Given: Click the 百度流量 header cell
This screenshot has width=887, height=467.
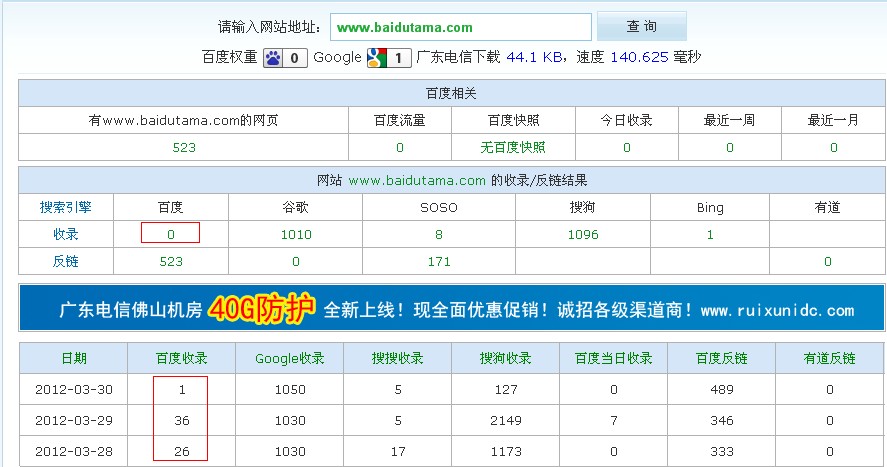Looking at the screenshot, I should point(399,120).
